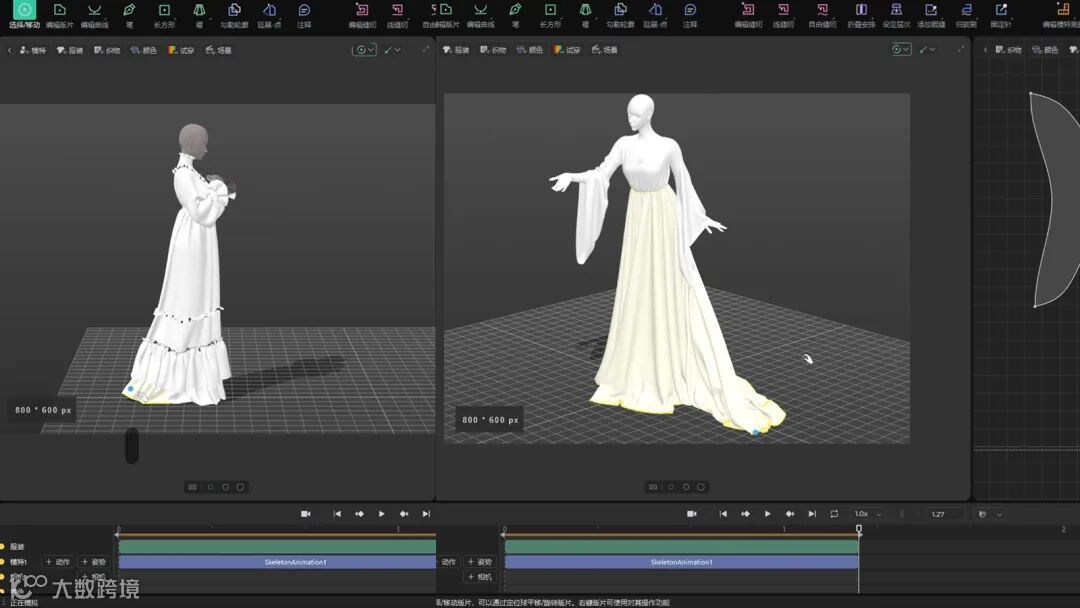Toggle the yellow dot beside the 服装 track
The width and height of the screenshot is (1080, 608).
(x=3, y=547)
